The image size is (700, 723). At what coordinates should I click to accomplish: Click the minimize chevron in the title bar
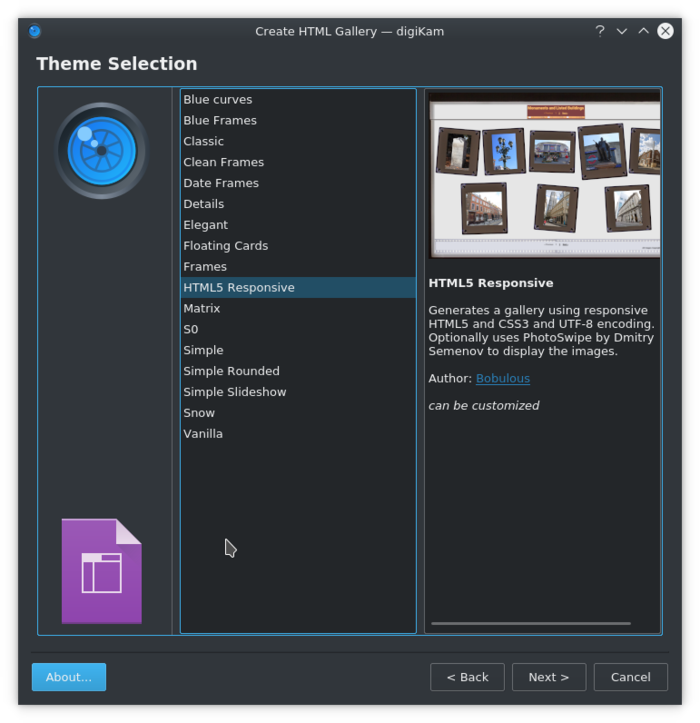(622, 31)
